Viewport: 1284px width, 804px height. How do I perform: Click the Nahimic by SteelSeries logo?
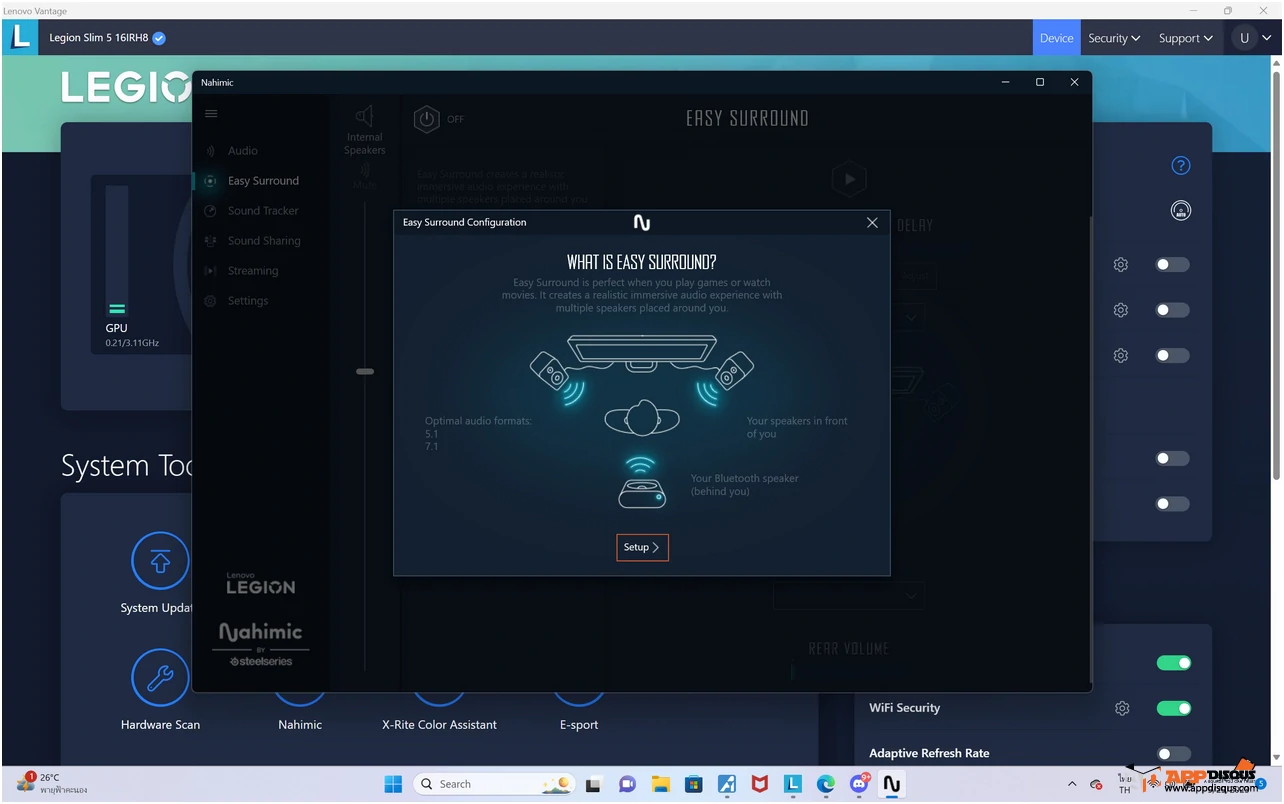260,644
